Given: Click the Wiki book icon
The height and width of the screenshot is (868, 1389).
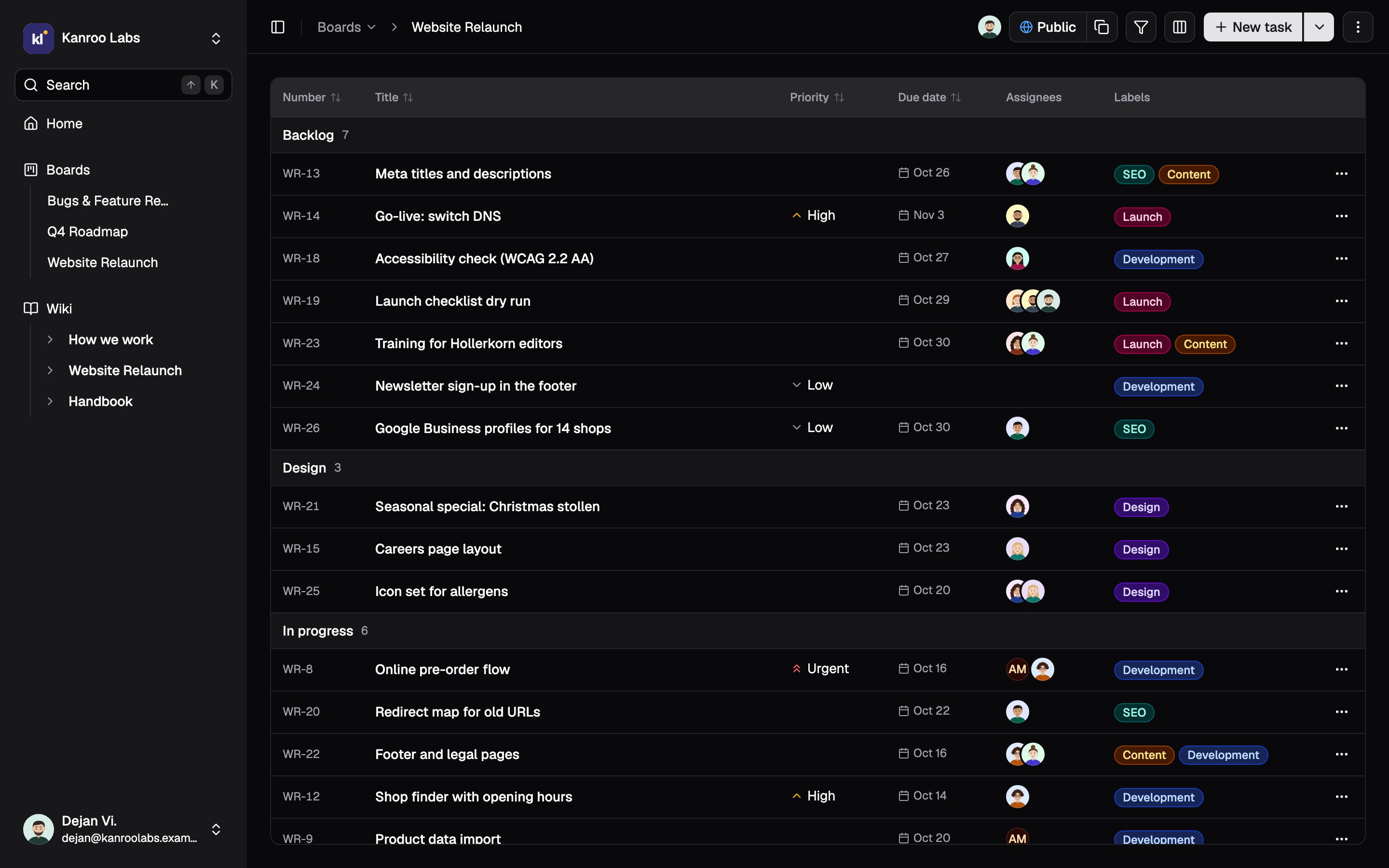Looking at the screenshot, I should tap(31, 308).
